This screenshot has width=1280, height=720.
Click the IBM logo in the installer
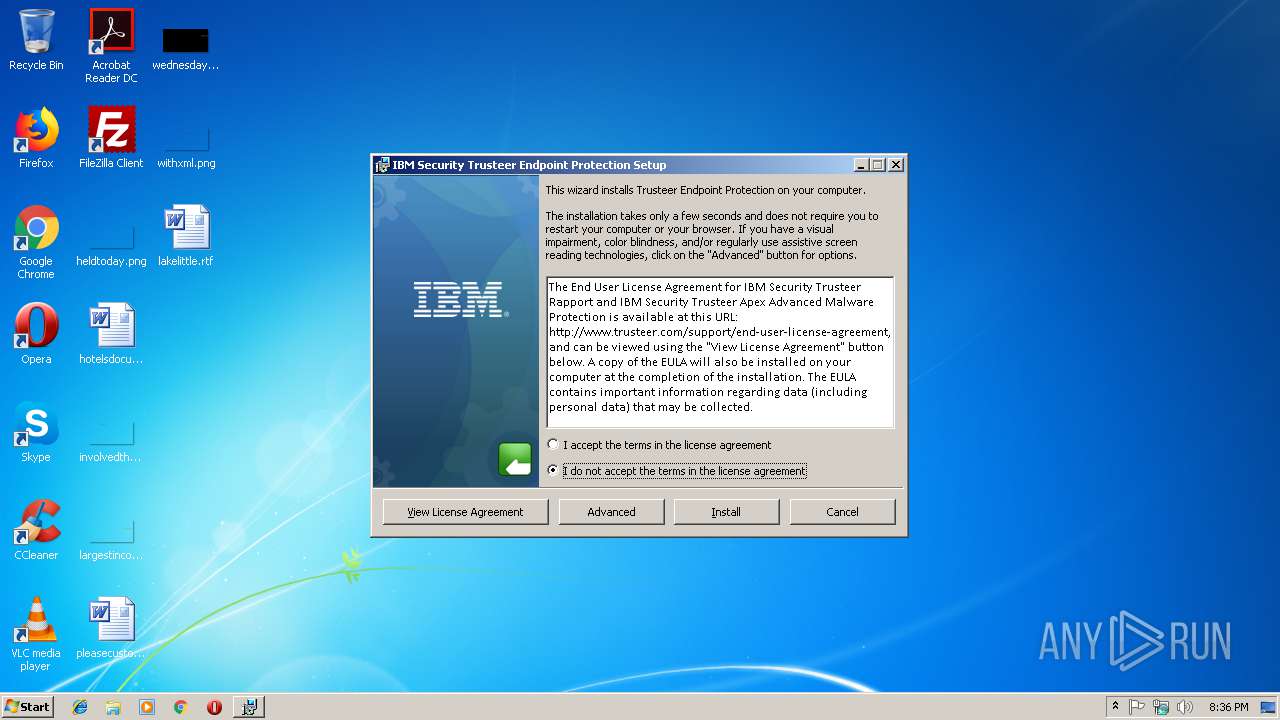(460, 299)
